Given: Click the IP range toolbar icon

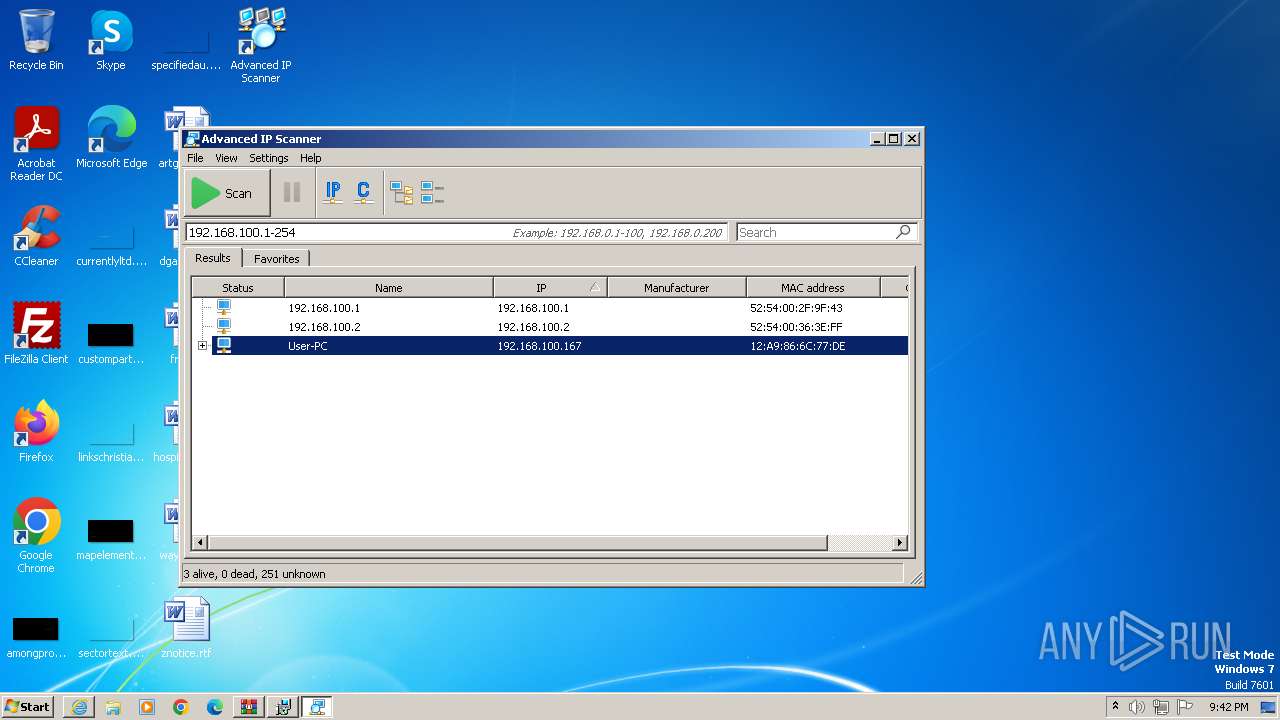Looking at the screenshot, I should [x=333, y=193].
